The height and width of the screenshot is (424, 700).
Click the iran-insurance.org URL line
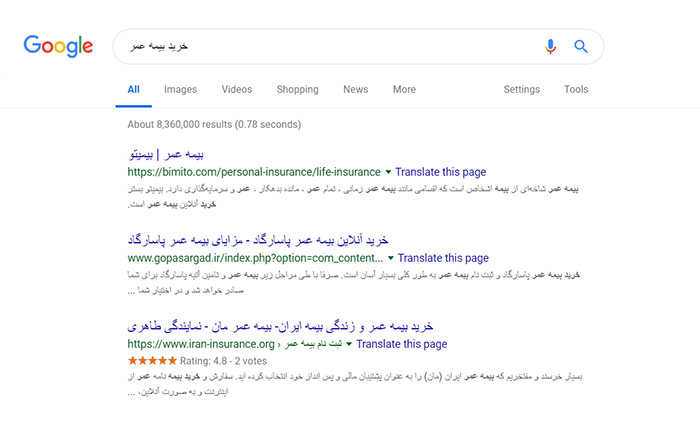coord(235,344)
